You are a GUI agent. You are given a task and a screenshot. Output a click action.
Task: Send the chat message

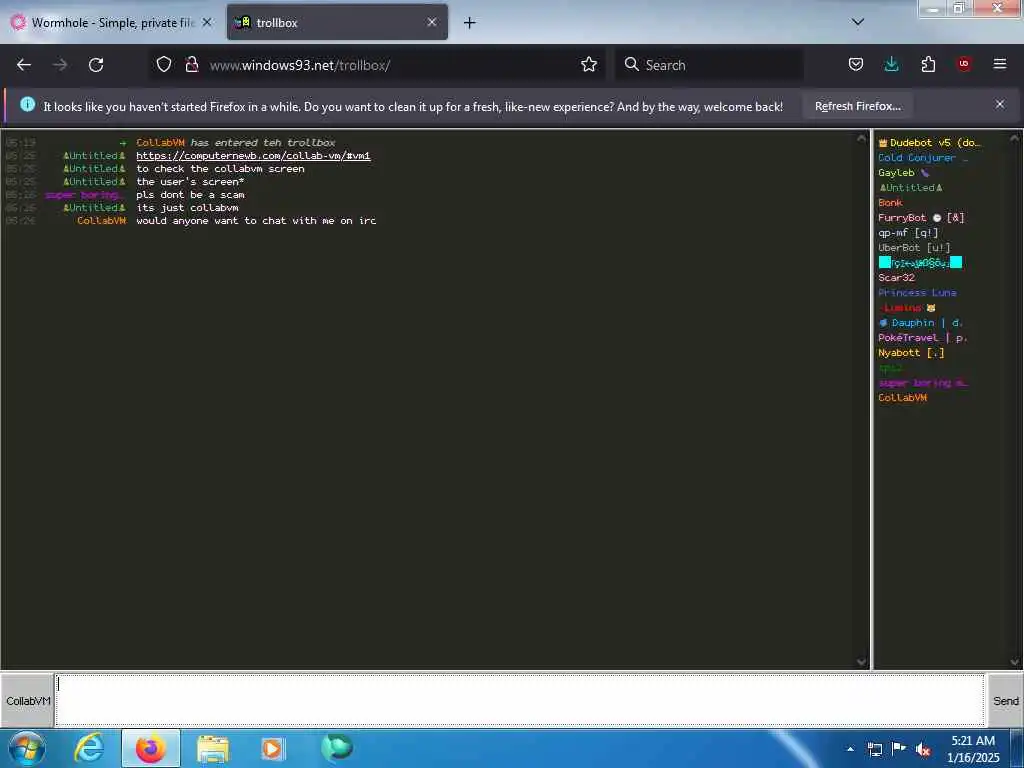pos(1005,700)
